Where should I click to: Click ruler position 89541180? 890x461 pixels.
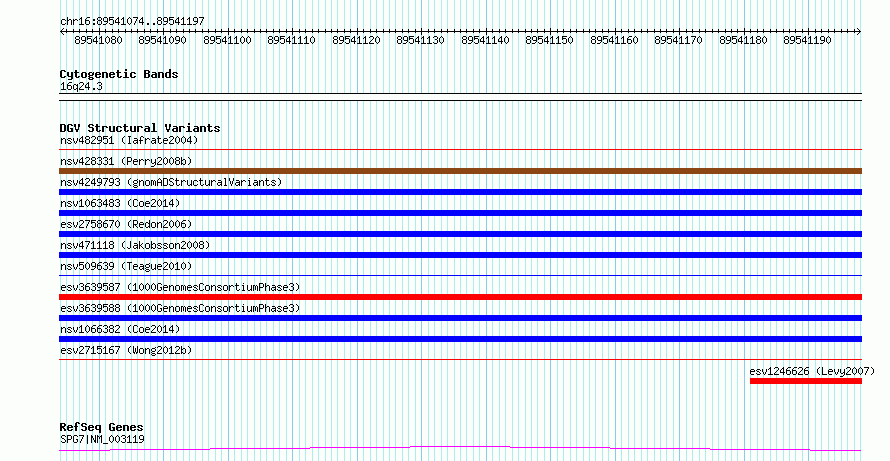pyautogui.click(x=743, y=40)
